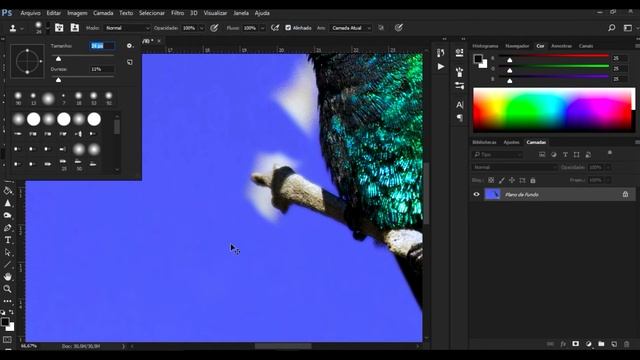The height and width of the screenshot is (360, 640).
Task: Open the Actions play-button panel icon
Action: 441,66
